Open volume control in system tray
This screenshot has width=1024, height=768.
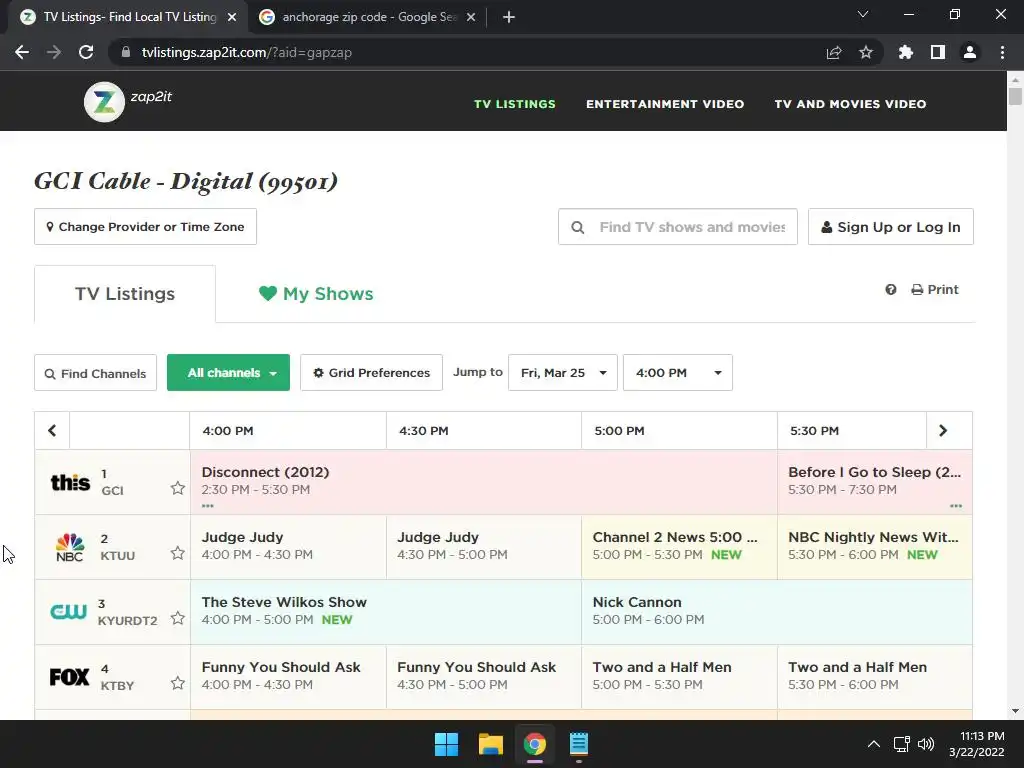point(925,744)
